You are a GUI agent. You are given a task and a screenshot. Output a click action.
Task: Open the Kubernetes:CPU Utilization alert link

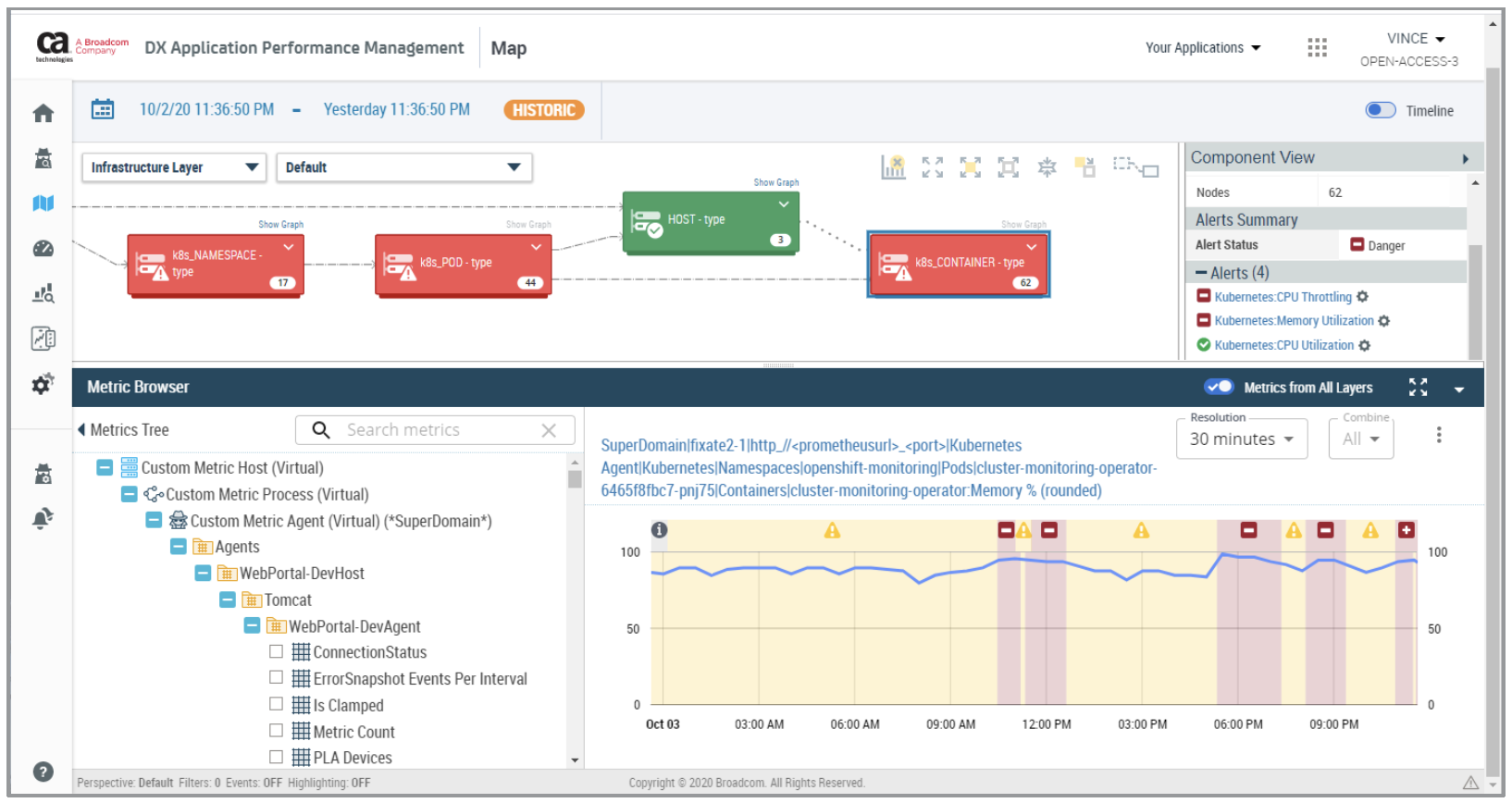pyautogui.click(x=1283, y=345)
